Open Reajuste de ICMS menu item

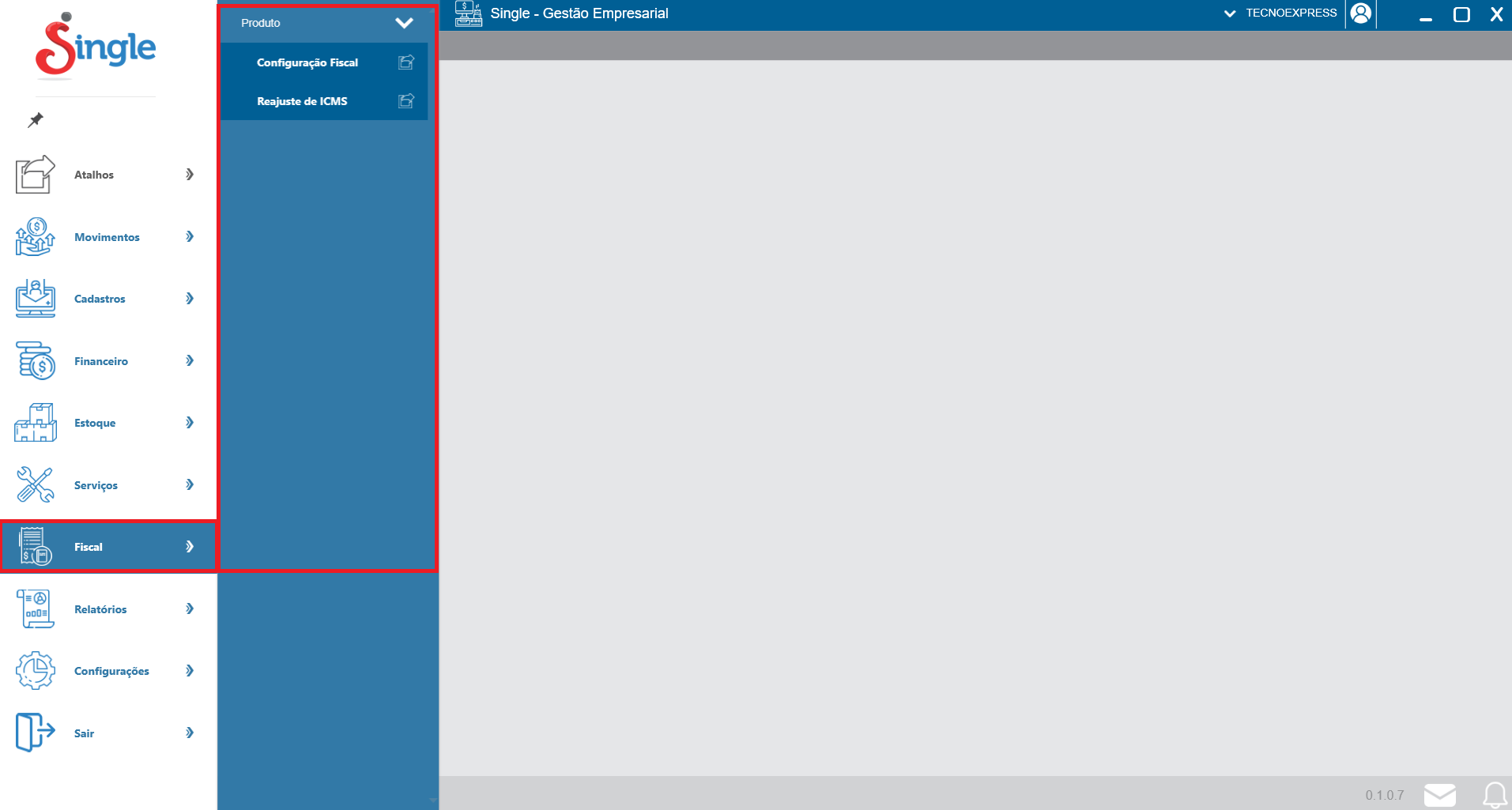[x=302, y=101]
